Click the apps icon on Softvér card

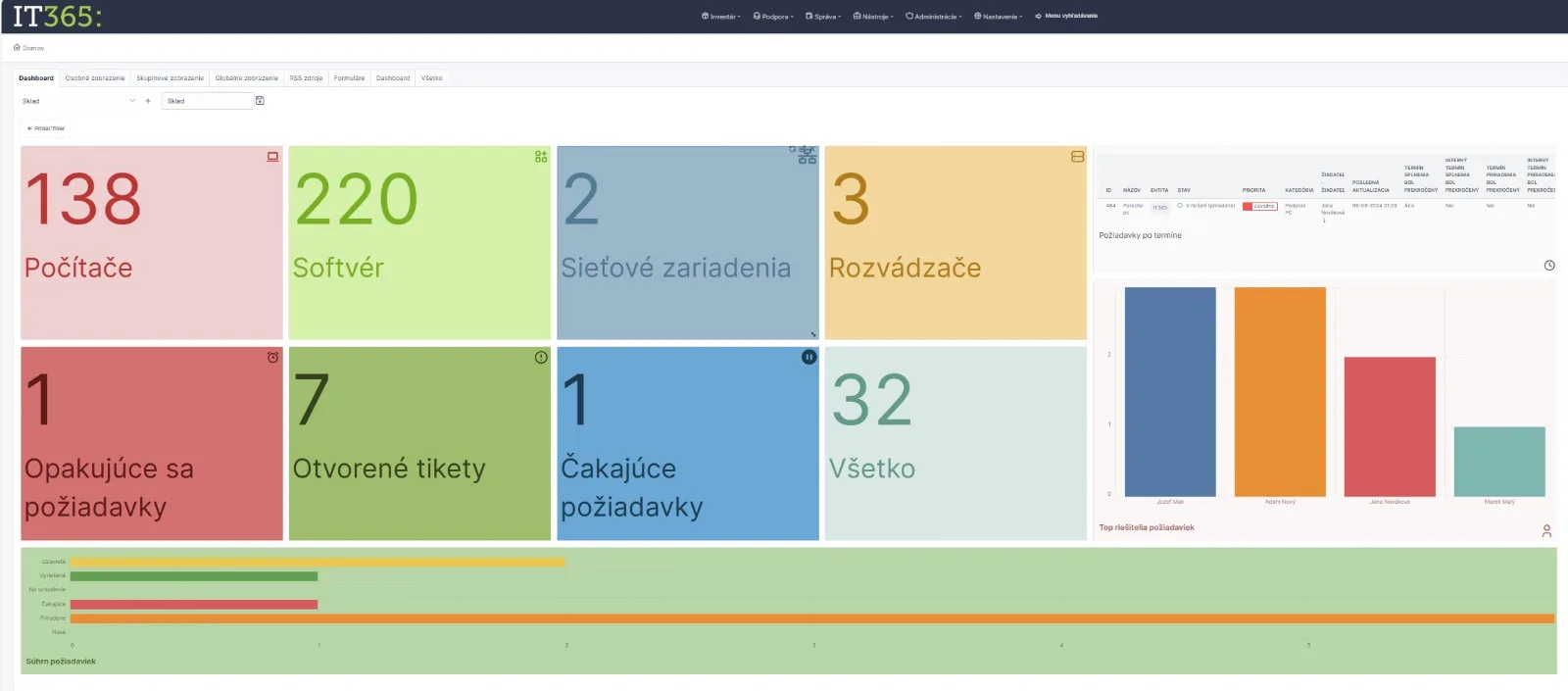click(x=541, y=157)
